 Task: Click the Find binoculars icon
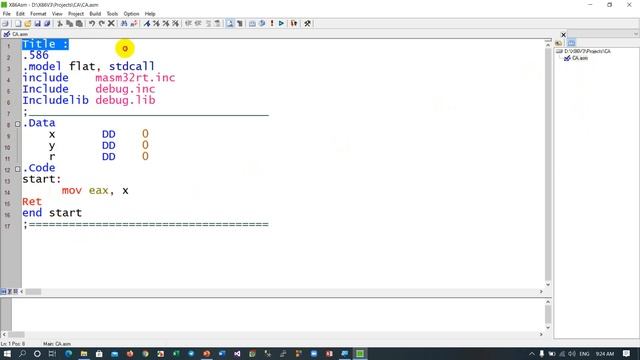124,24
